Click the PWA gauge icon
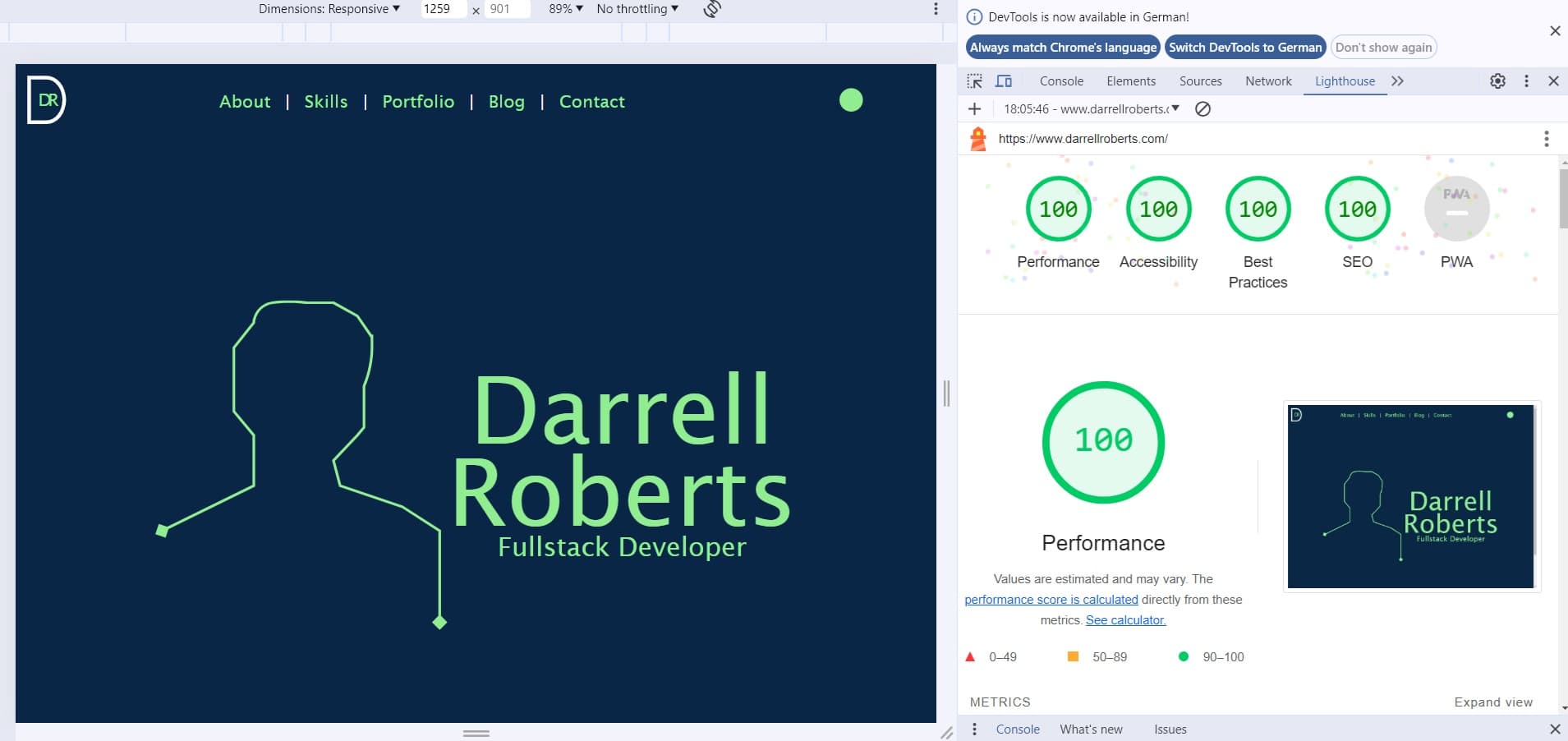Viewport: 1568px width, 741px height. click(x=1457, y=209)
